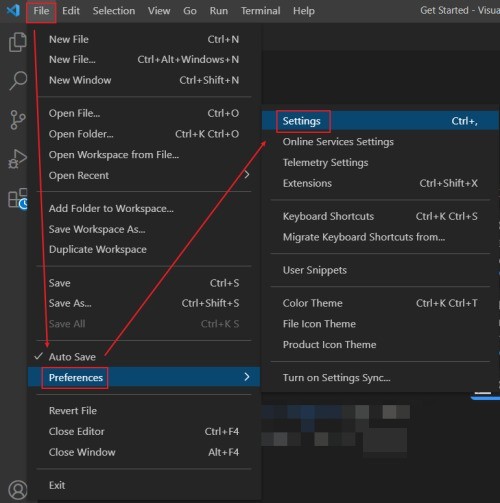The height and width of the screenshot is (503, 500).
Task: Click Save in the File menu
Action: click(x=144, y=283)
